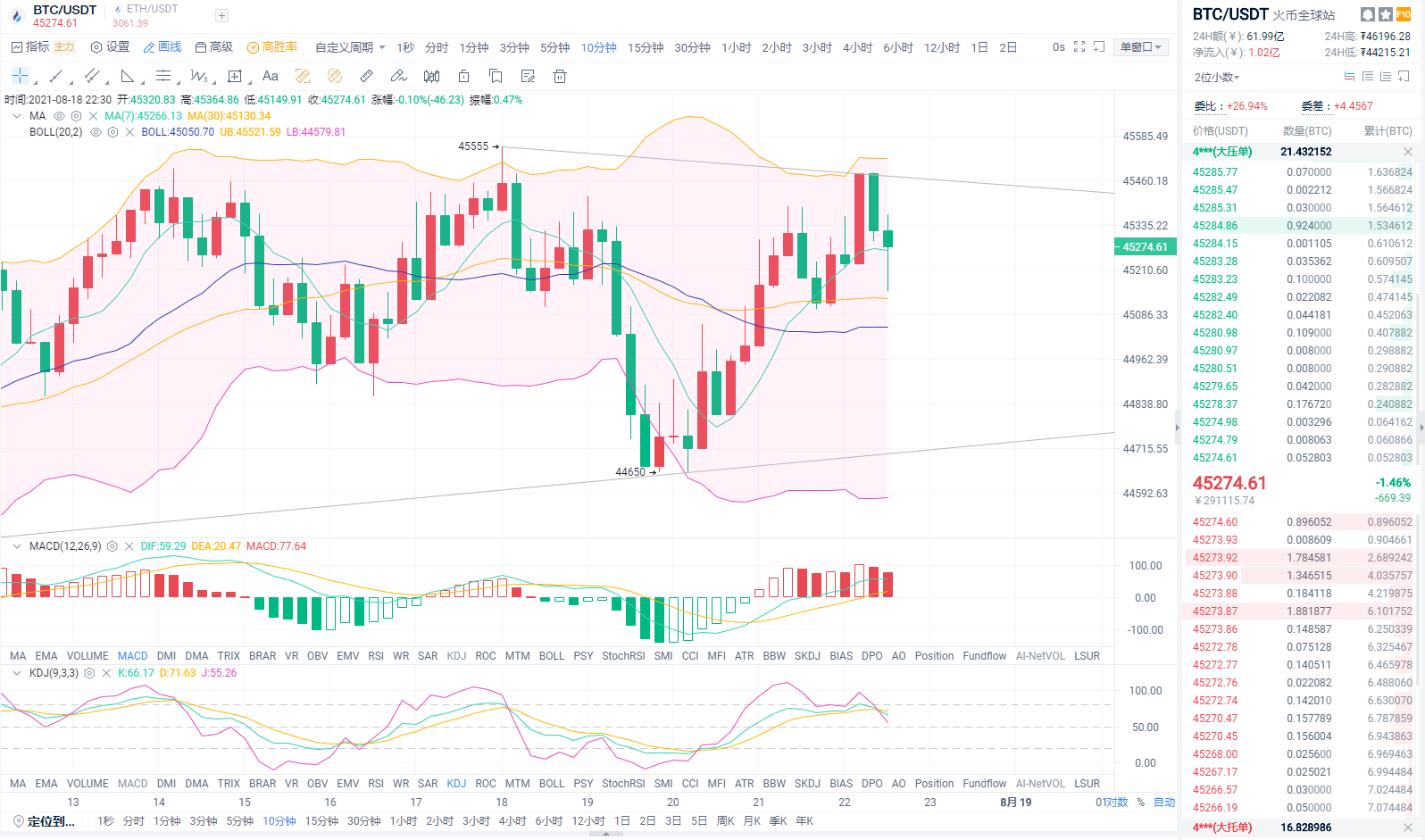The width and height of the screenshot is (1425, 840).
Task: Delete drawings with the trash icon
Action: pos(560,76)
